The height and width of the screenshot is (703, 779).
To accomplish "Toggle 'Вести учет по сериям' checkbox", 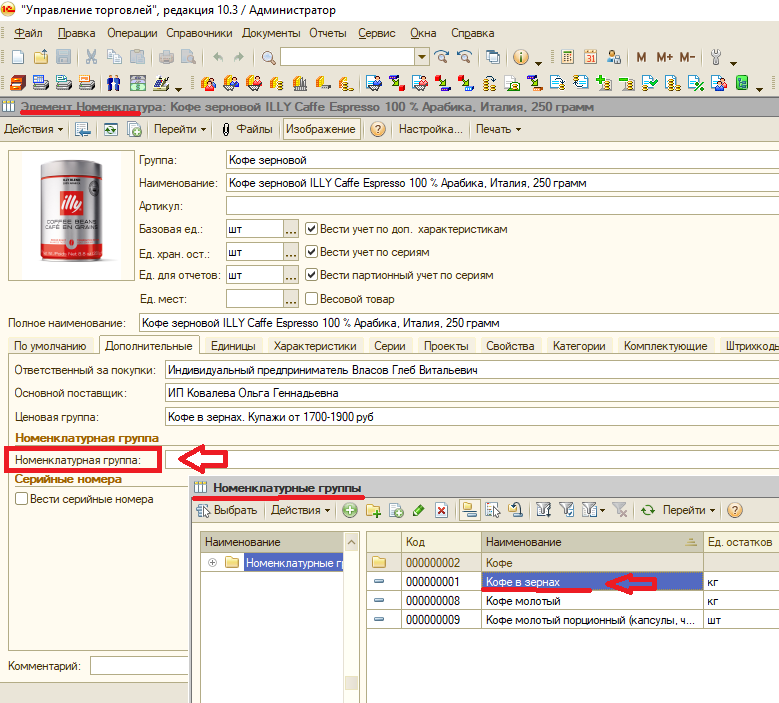I will (312, 251).
